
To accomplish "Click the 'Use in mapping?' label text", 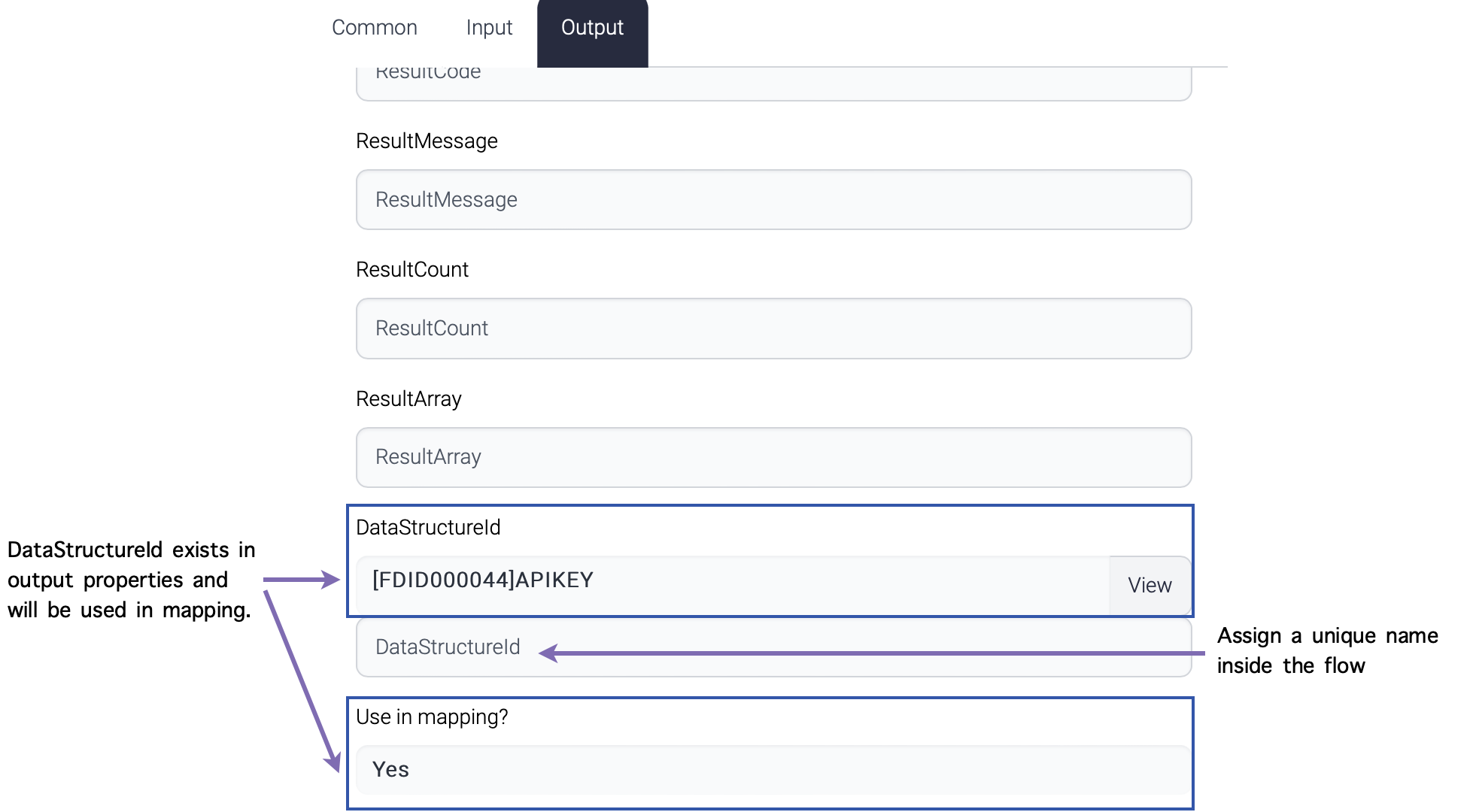I will click(432, 717).
